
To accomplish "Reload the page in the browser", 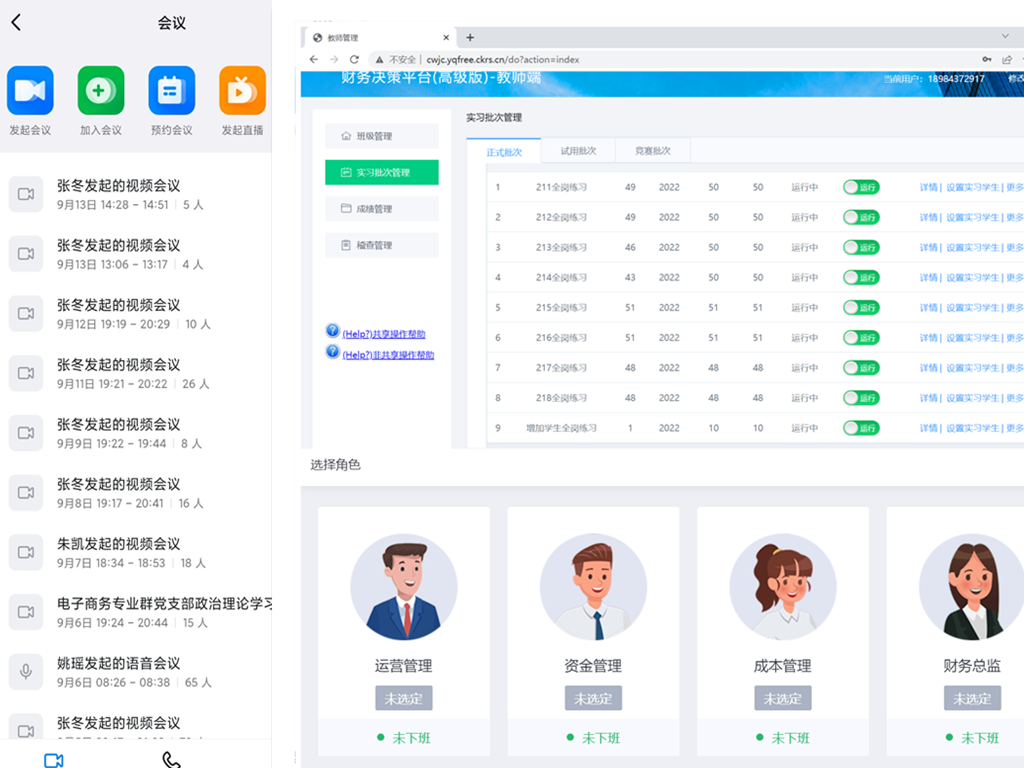I will 354,60.
